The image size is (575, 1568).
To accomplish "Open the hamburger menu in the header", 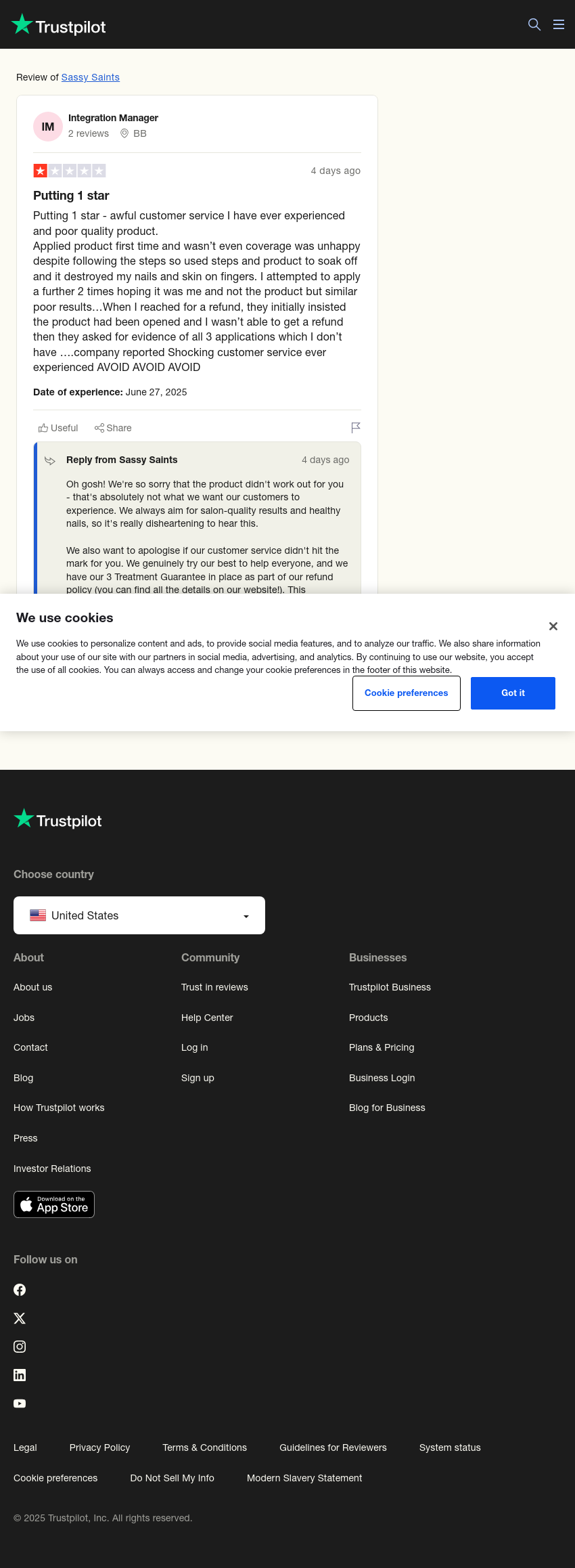I will pyautogui.click(x=559, y=24).
